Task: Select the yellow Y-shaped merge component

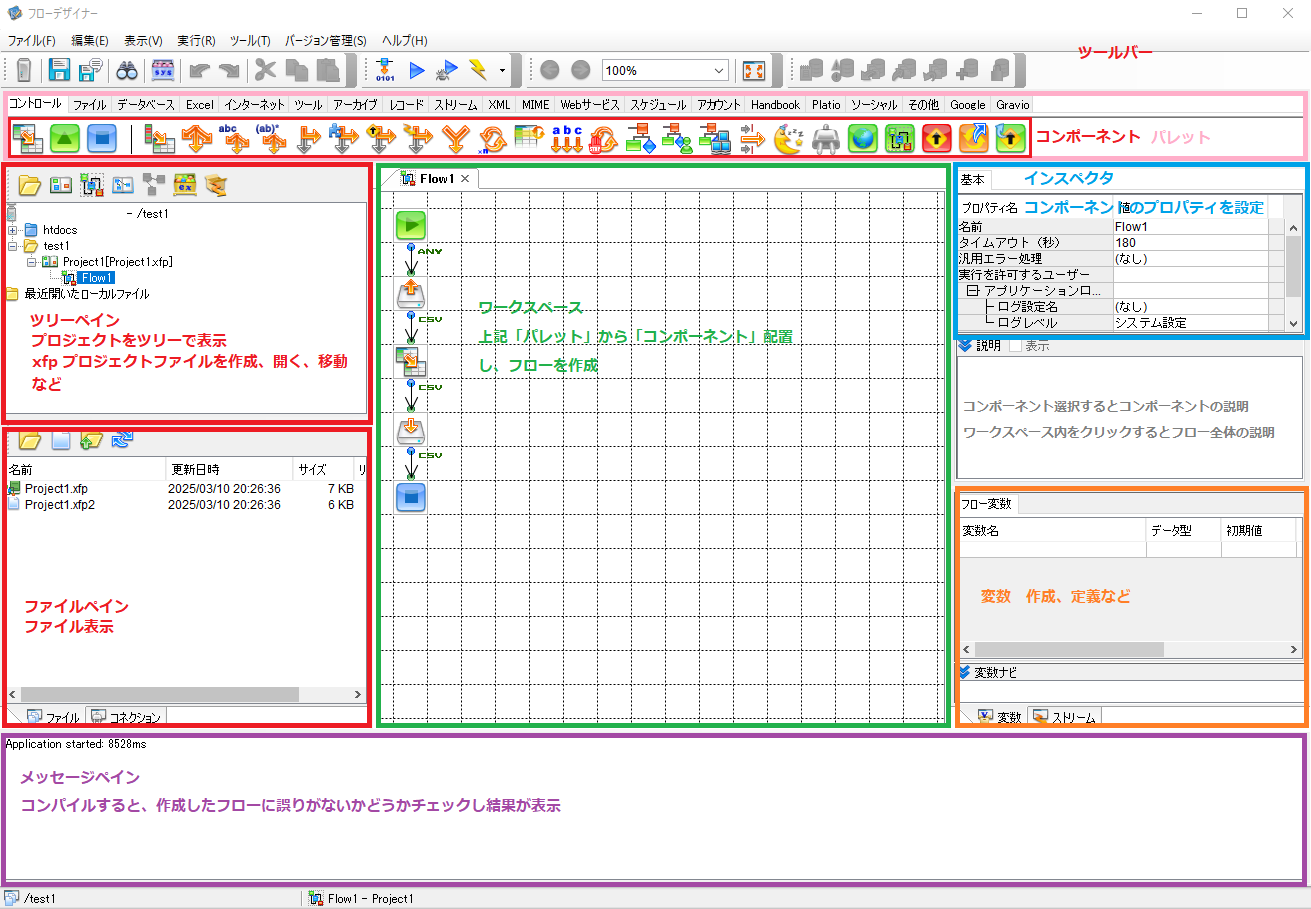Action: pyautogui.click(x=455, y=138)
